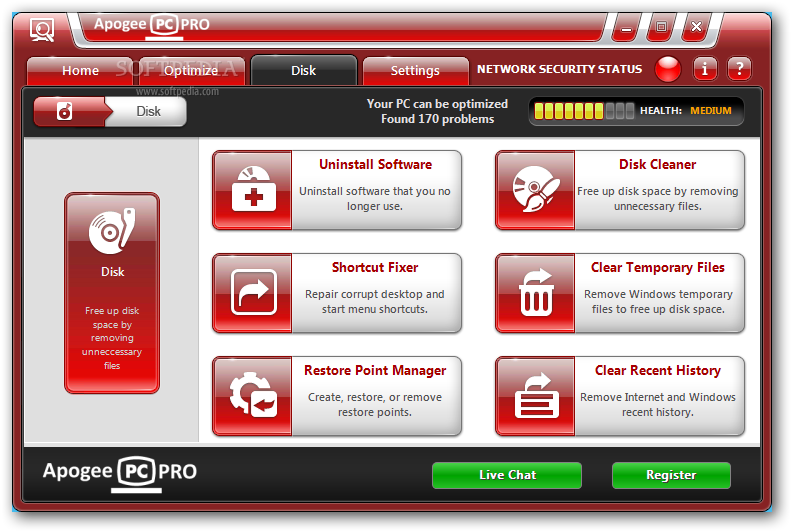Switch to the Optimize tab
The image size is (792, 532).
click(191, 71)
